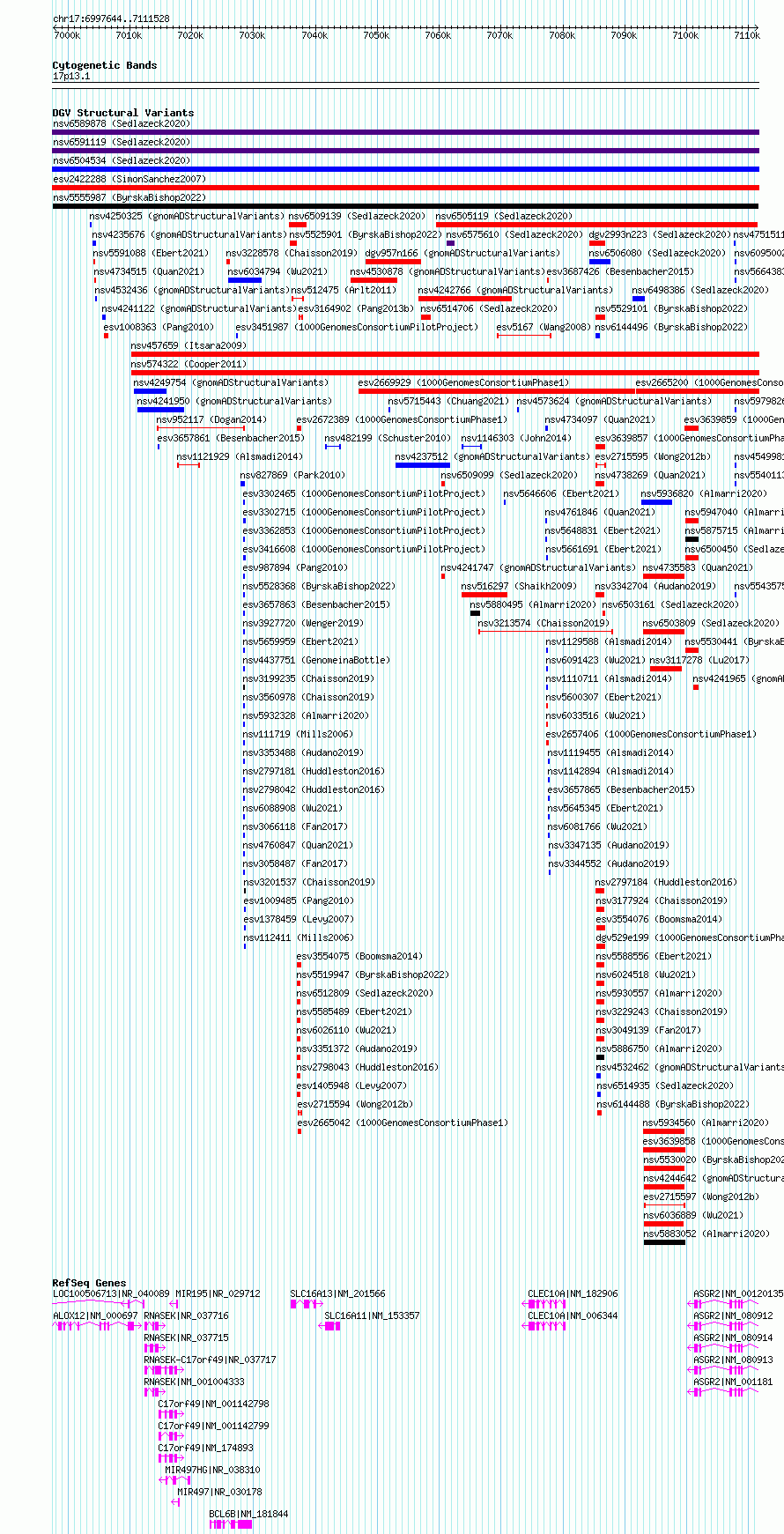This screenshot has width=784, height=1534.
Task: Click the nsv6506080 blue variant bar
Action: click(x=600, y=262)
